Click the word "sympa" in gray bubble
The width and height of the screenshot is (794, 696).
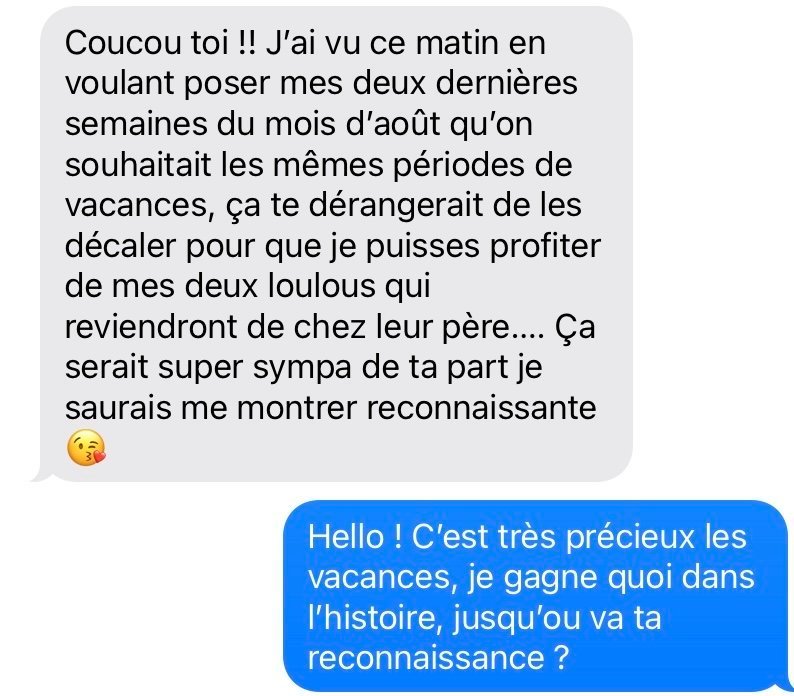[302, 369]
